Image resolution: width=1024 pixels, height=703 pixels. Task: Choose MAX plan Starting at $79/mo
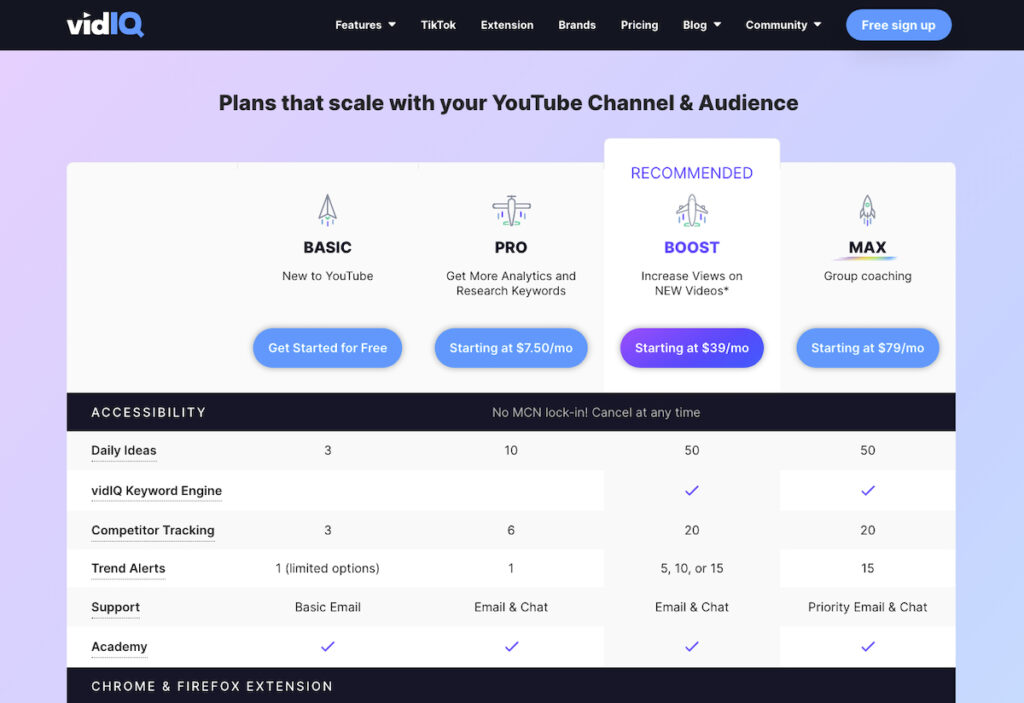(867, 348)
